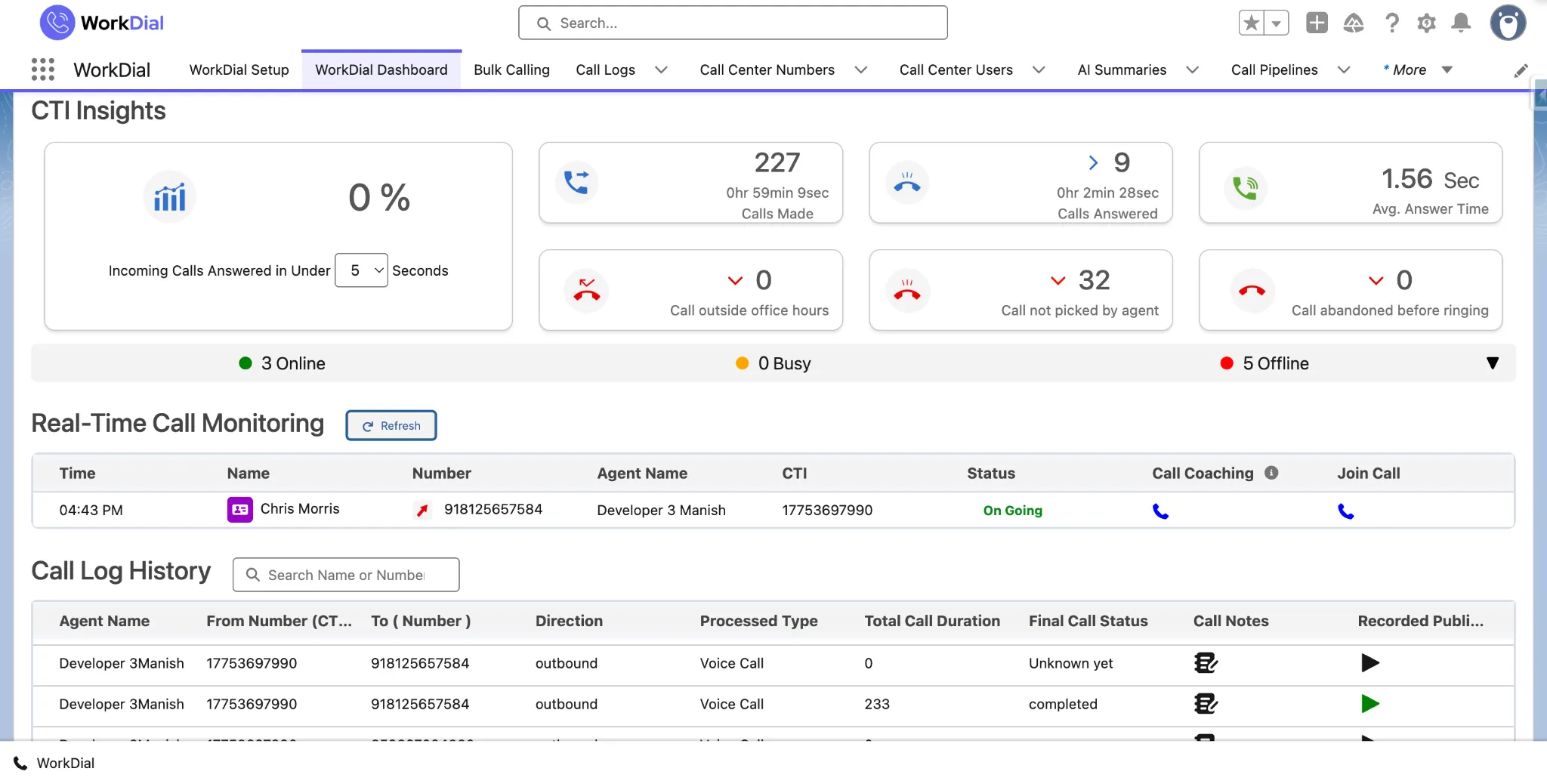Click the Final Call Status column header
This screenshot has width=1547, height=784.
pyautogui.click(x=1088, y=621)
